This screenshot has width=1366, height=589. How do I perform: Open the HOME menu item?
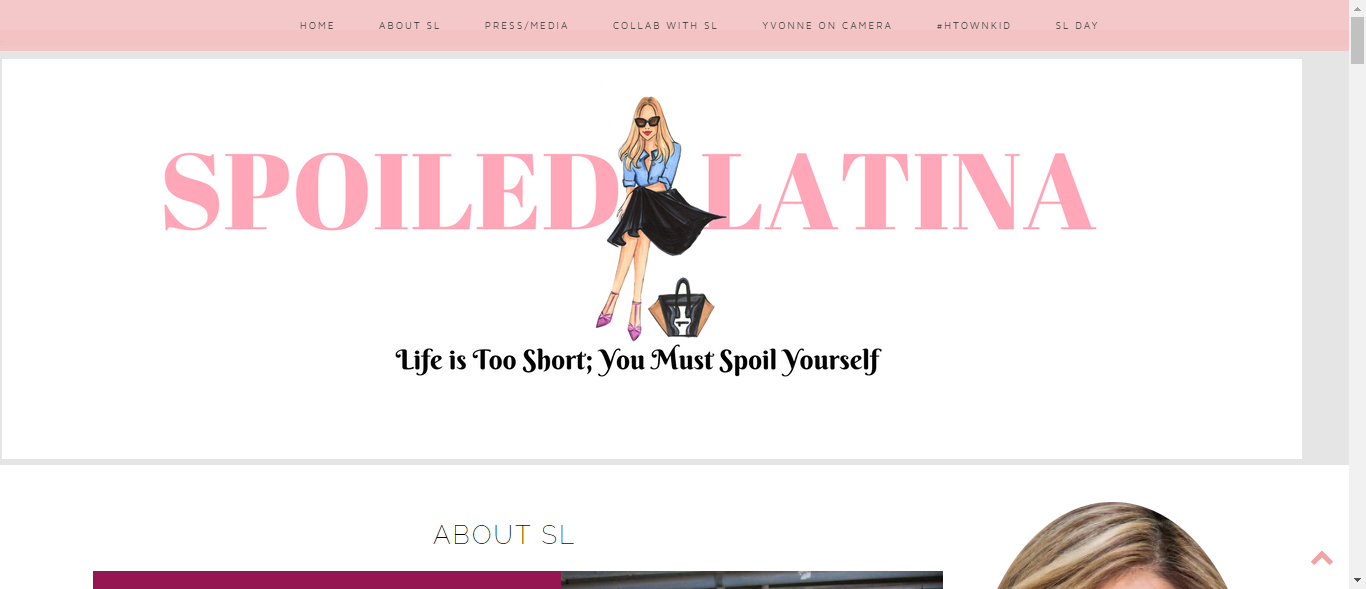pyautogui.click(x=317, y=26)
